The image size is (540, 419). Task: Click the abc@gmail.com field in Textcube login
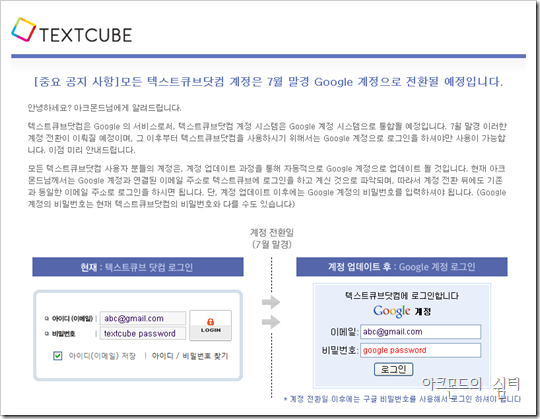coord(143,318)
